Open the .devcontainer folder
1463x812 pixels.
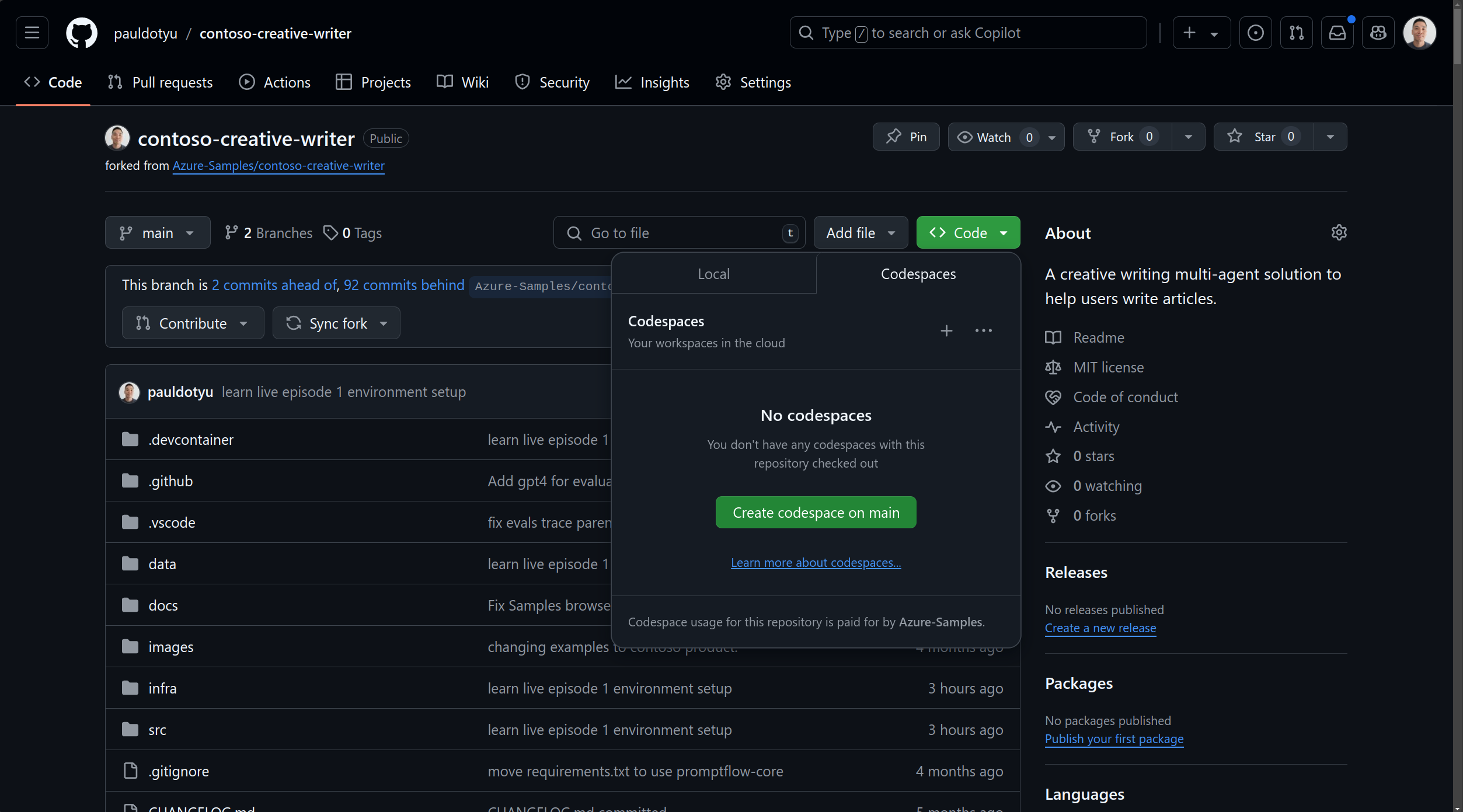(x=191, y=440)
